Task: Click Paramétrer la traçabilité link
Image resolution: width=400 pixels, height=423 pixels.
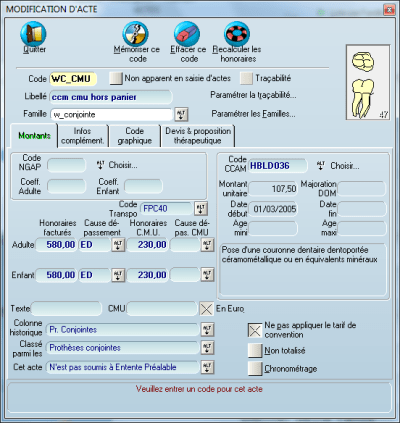Action: click(x=253, y=95)
